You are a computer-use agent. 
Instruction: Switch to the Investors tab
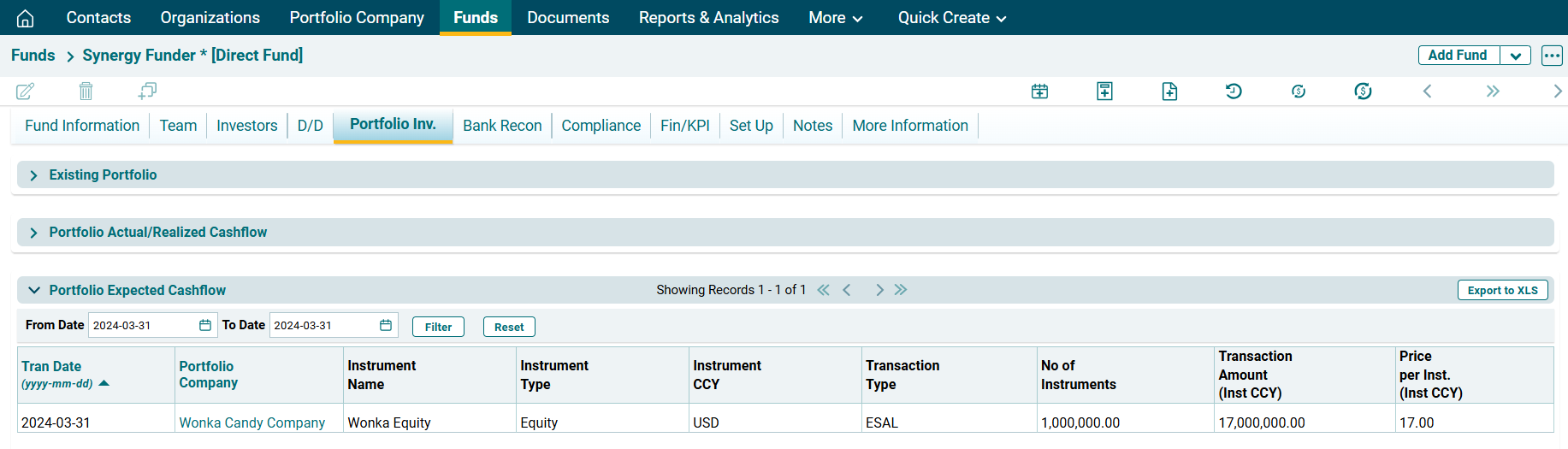coord(246,126)
